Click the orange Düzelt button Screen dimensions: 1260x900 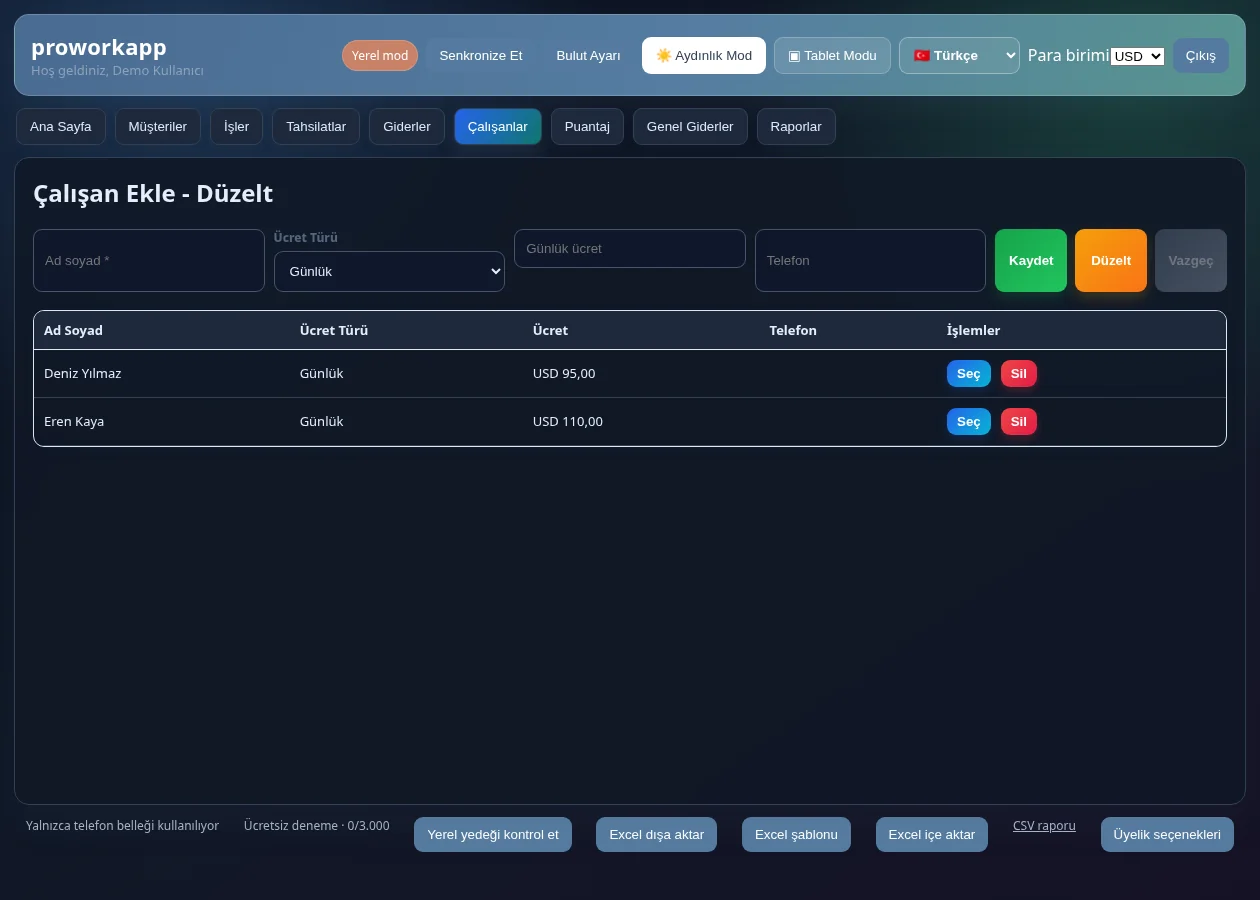click(1111, 260)
